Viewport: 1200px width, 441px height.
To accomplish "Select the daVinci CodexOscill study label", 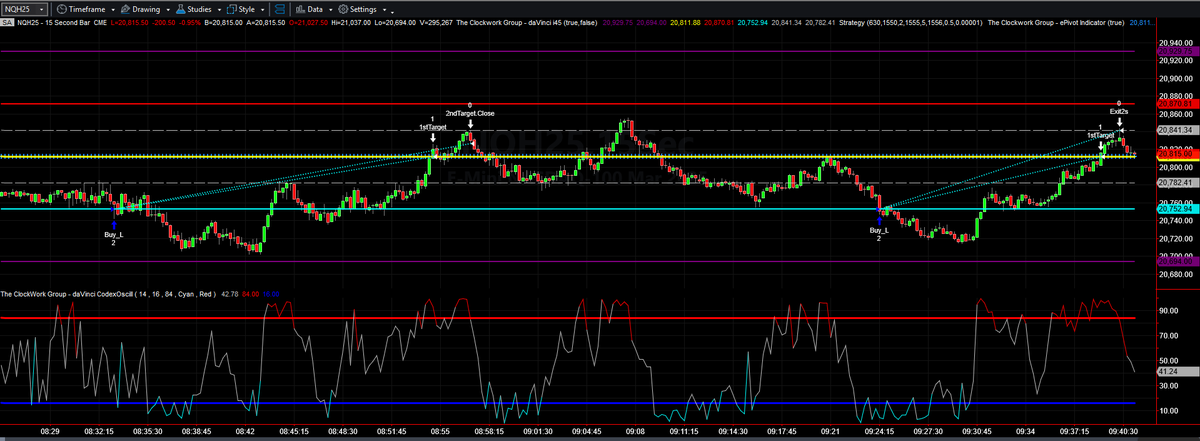I will tap(108, 294).
